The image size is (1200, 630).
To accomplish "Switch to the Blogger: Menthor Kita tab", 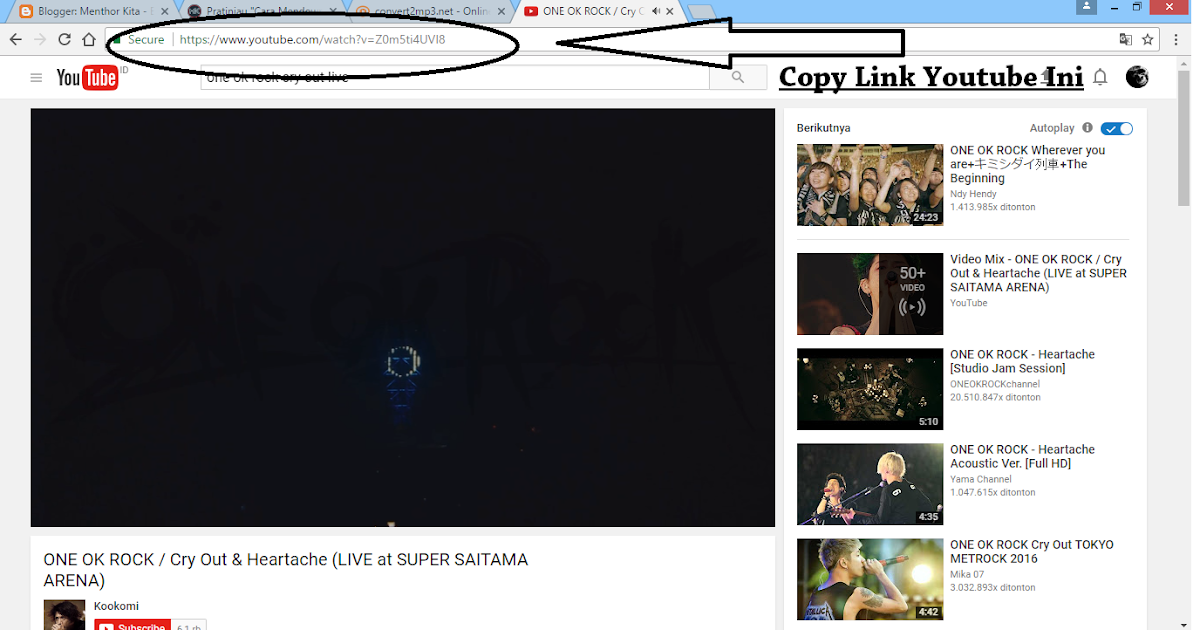I will (90, 11).
